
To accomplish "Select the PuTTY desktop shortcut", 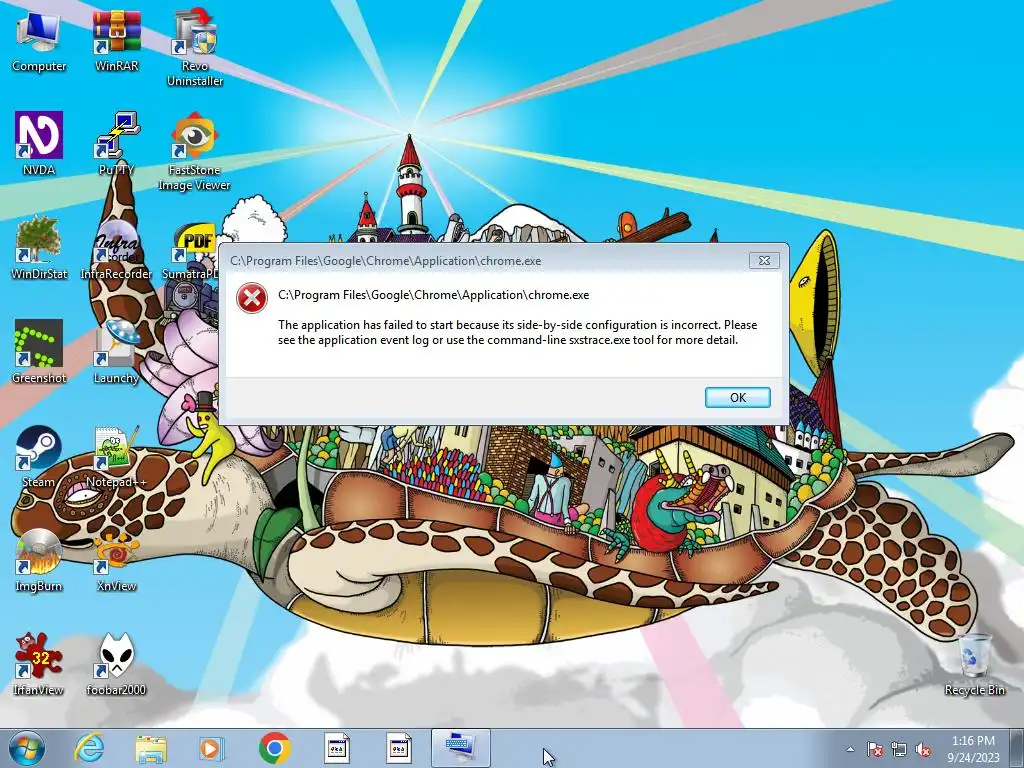I will [x=116, y=144].
